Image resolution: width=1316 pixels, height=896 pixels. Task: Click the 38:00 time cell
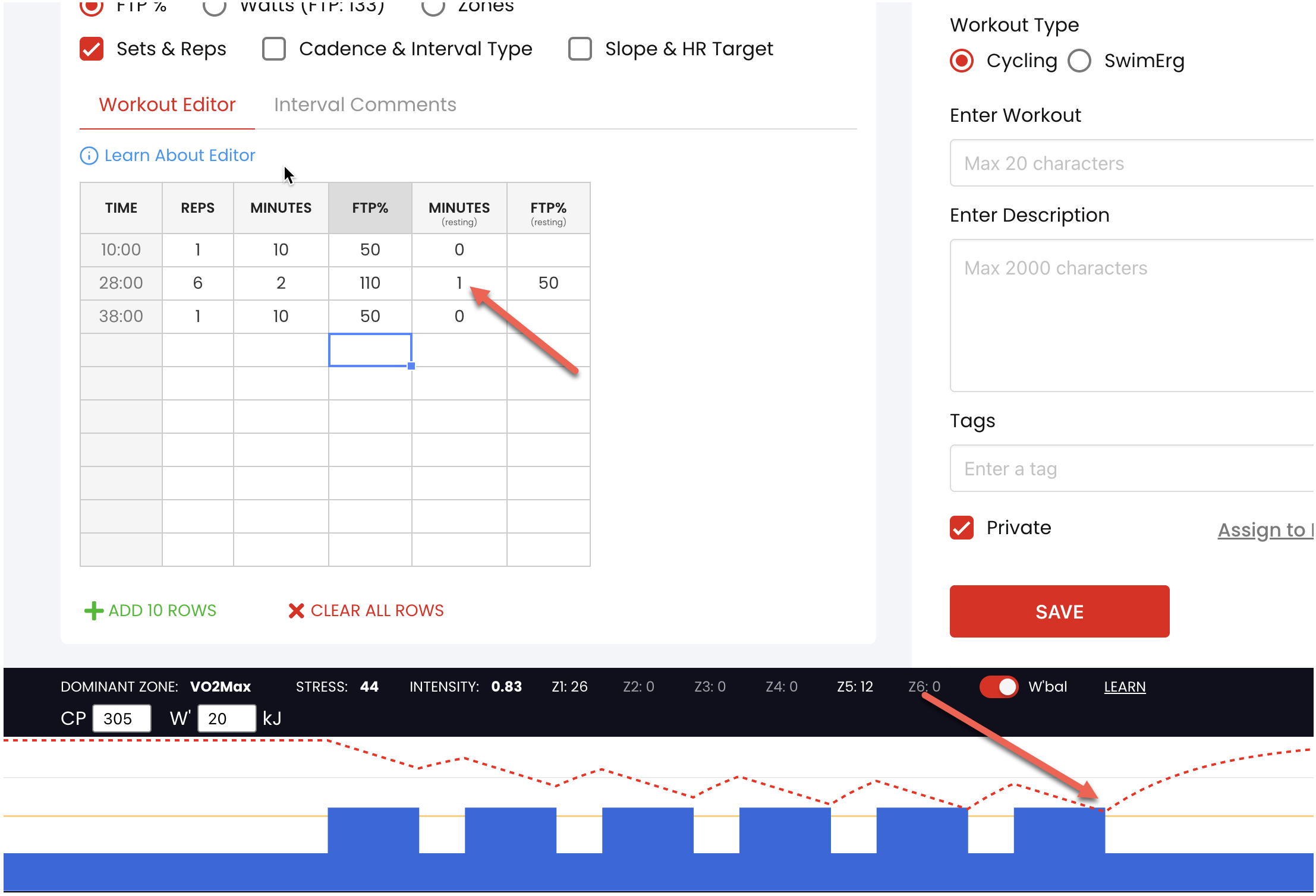tap(121, 316)
